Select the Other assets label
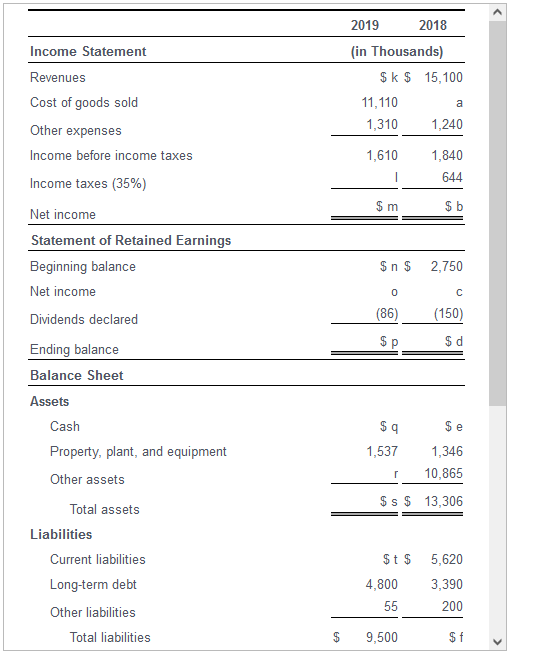This screenshot has width=537, height=672. [87, 480]
